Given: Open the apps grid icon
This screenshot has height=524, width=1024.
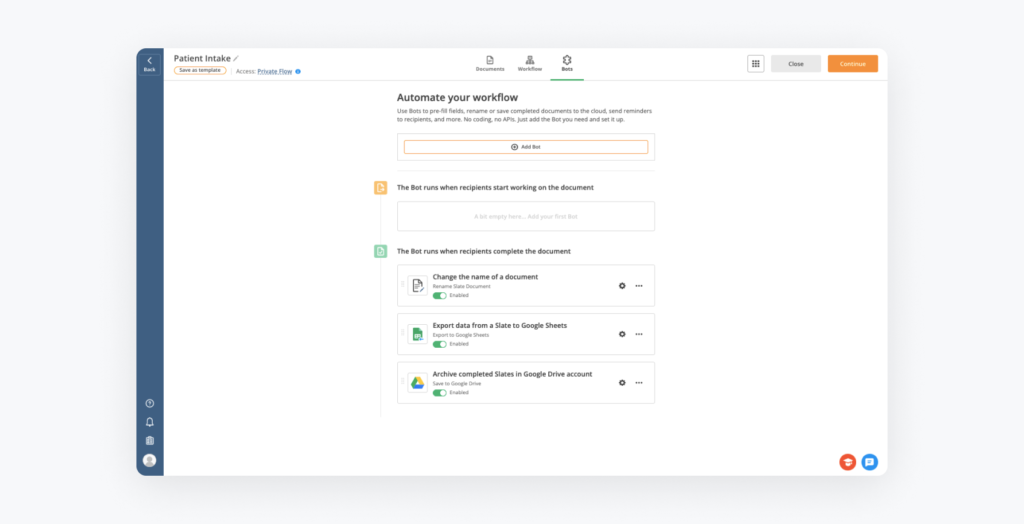Looking at the screenshot, I should tap(755, 63).
